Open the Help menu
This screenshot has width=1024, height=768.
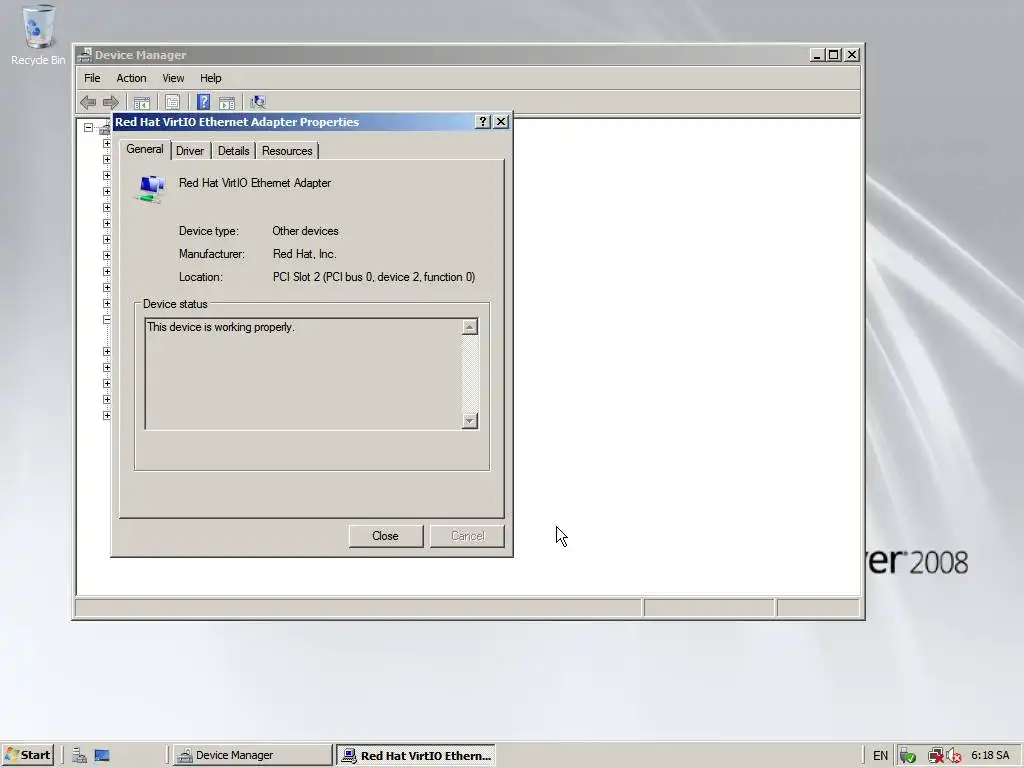pyautogui.click(x=210, y=78)
